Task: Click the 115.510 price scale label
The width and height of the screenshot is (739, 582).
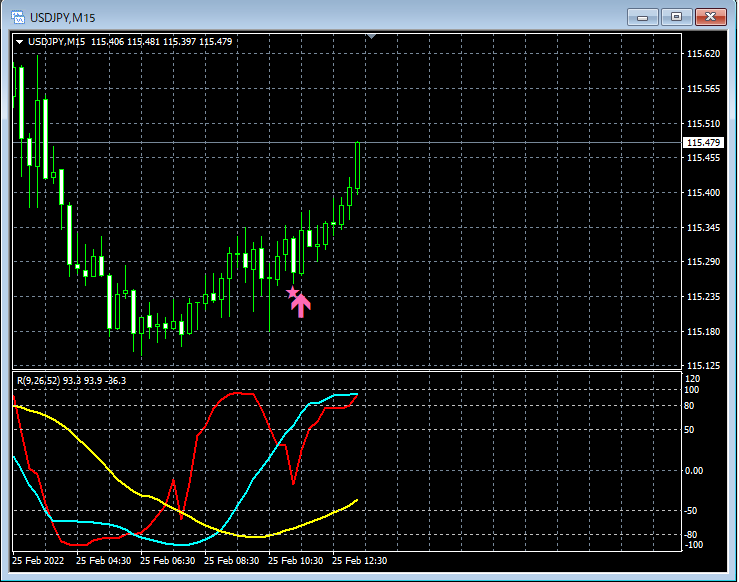Action: (x=703, y=123)
